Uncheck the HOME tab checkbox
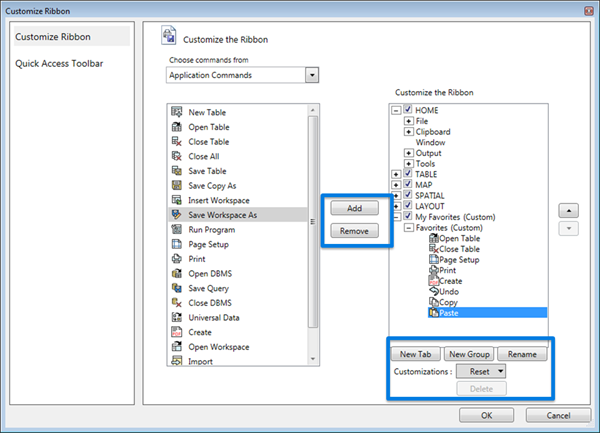This screenshot has height=433, width=600. tap(408, 110)
